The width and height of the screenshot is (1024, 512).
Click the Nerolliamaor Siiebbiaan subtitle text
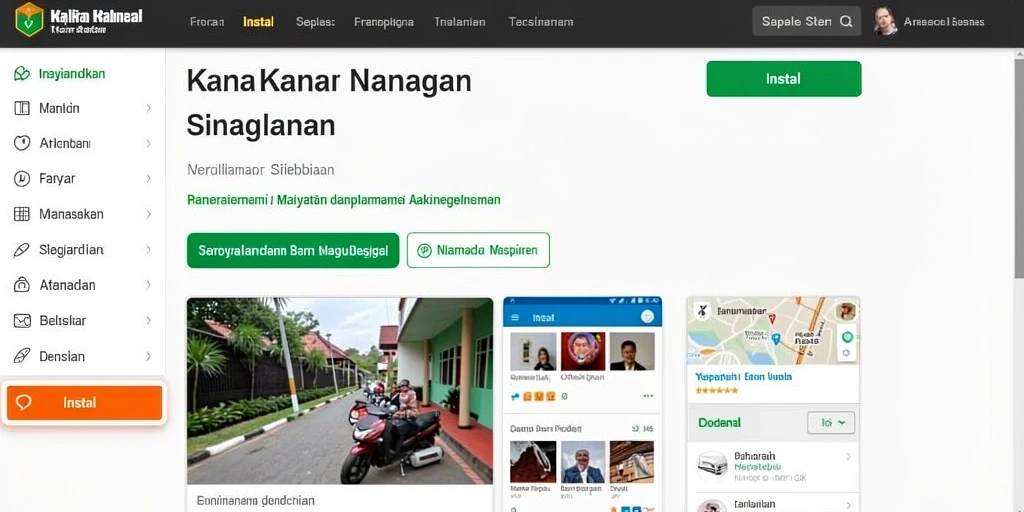coord(261,170)
